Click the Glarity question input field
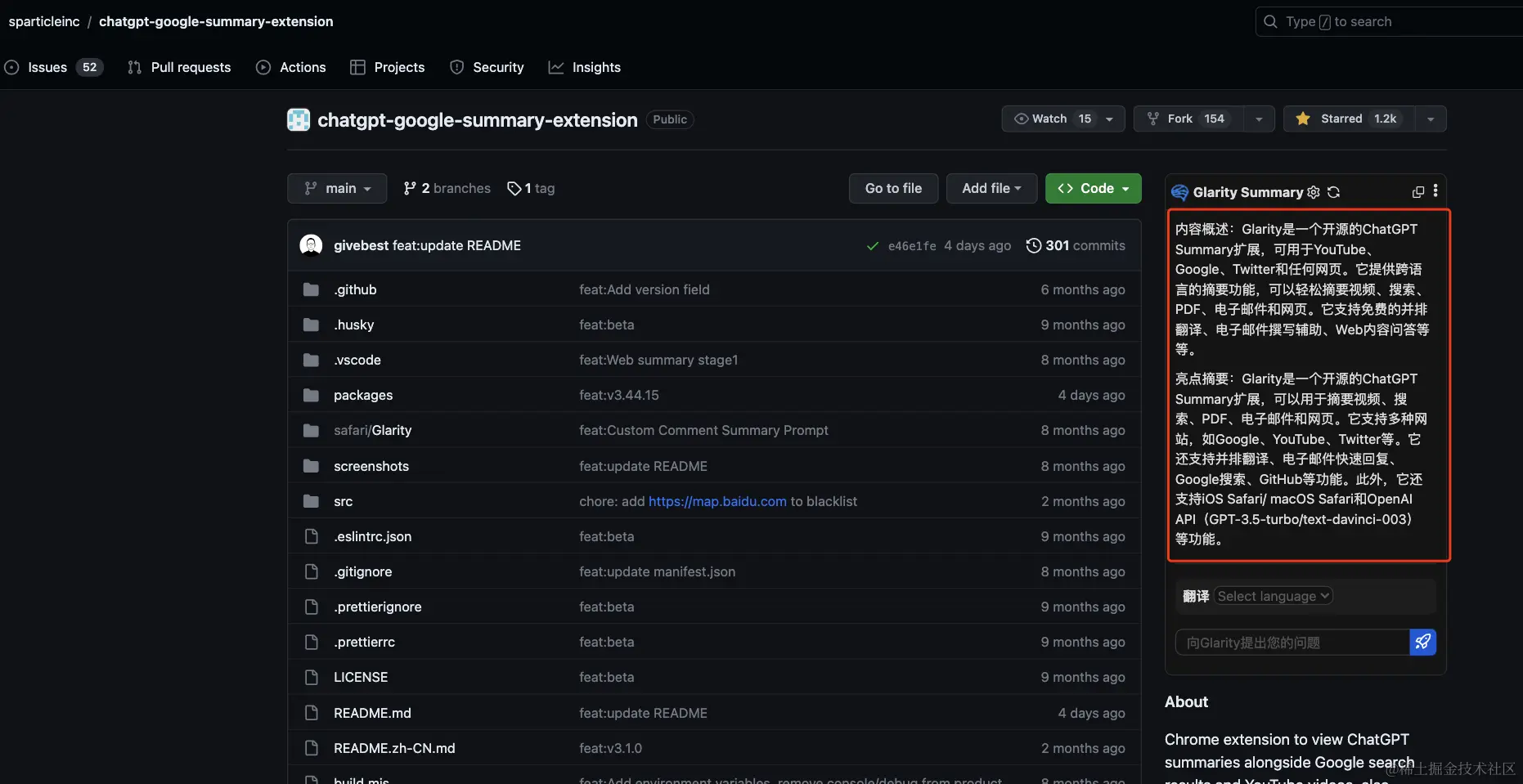The width and height of the screenshot is (1523, 784). coord(1292,643)
